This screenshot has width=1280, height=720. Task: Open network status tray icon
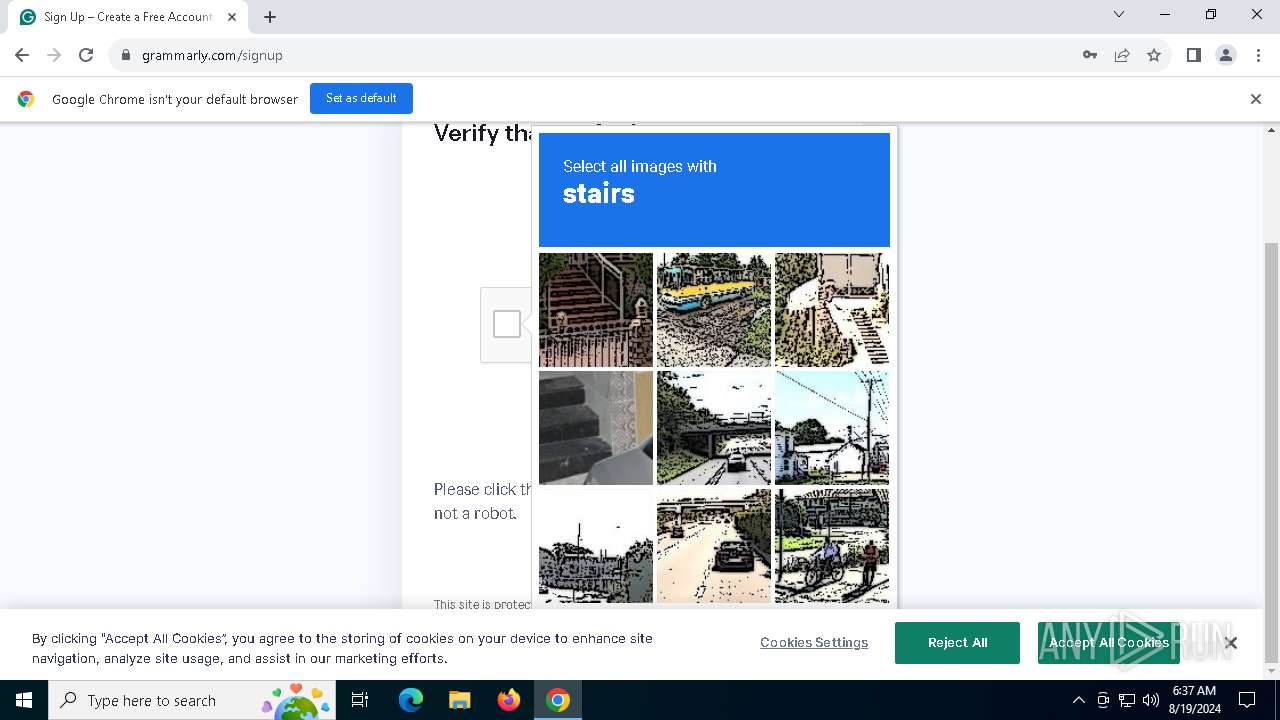pyautogui.click(x=1127, y=700)
